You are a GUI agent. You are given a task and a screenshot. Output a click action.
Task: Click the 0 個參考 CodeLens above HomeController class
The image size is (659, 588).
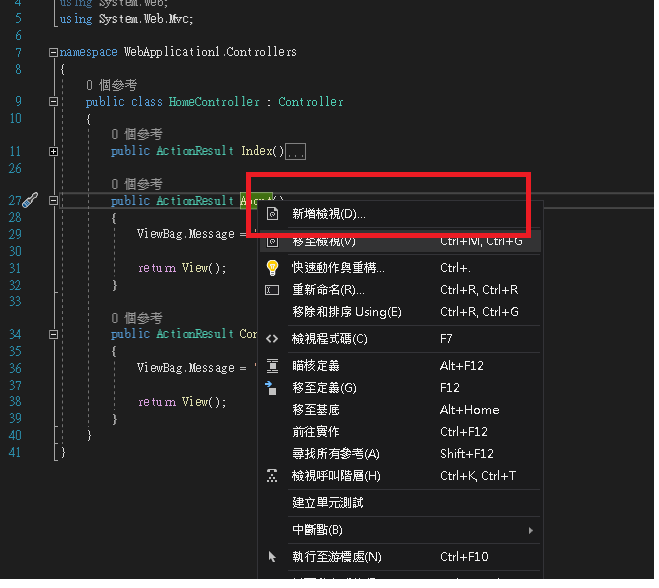pyautogui.click(x=112, y=86)
